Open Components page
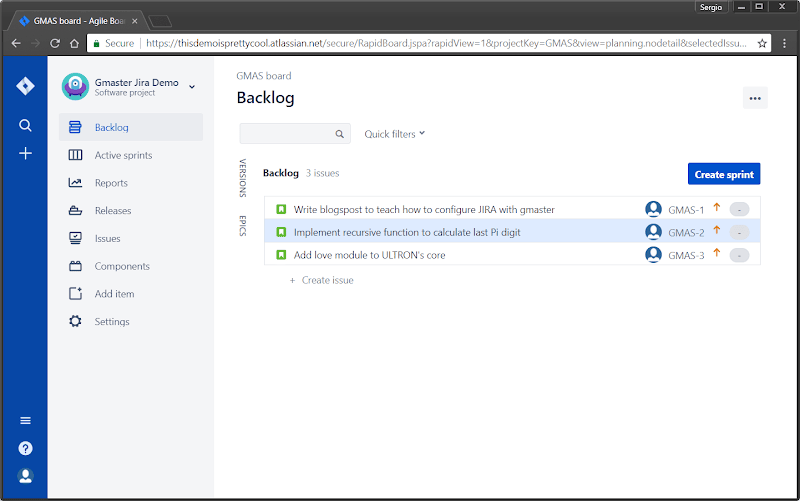This screenshot has height=501, width=800. coord(122,266)
